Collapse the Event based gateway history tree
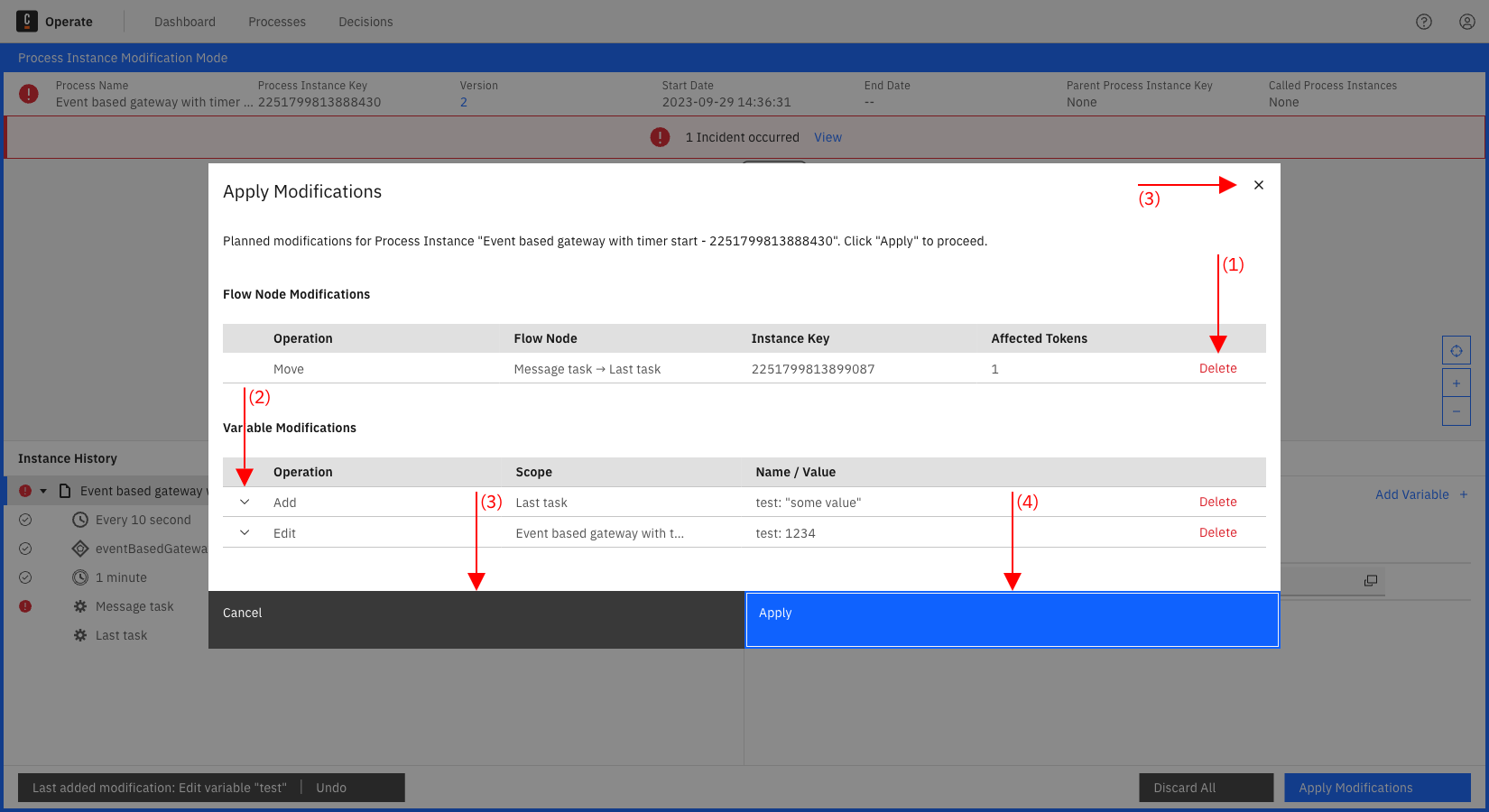This screenshot has height=812, width=1489. point(42,490)
